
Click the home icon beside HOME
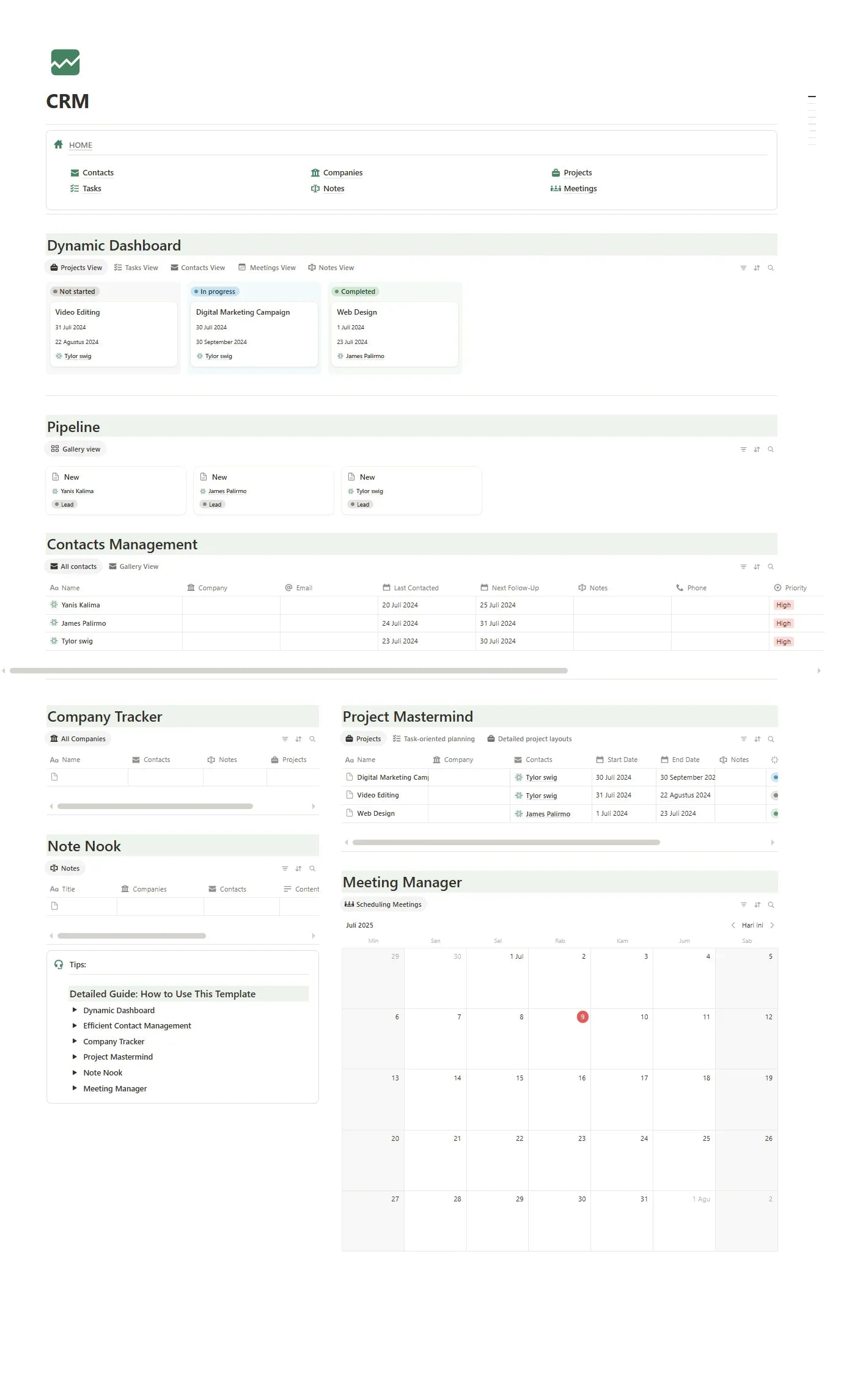59,145
